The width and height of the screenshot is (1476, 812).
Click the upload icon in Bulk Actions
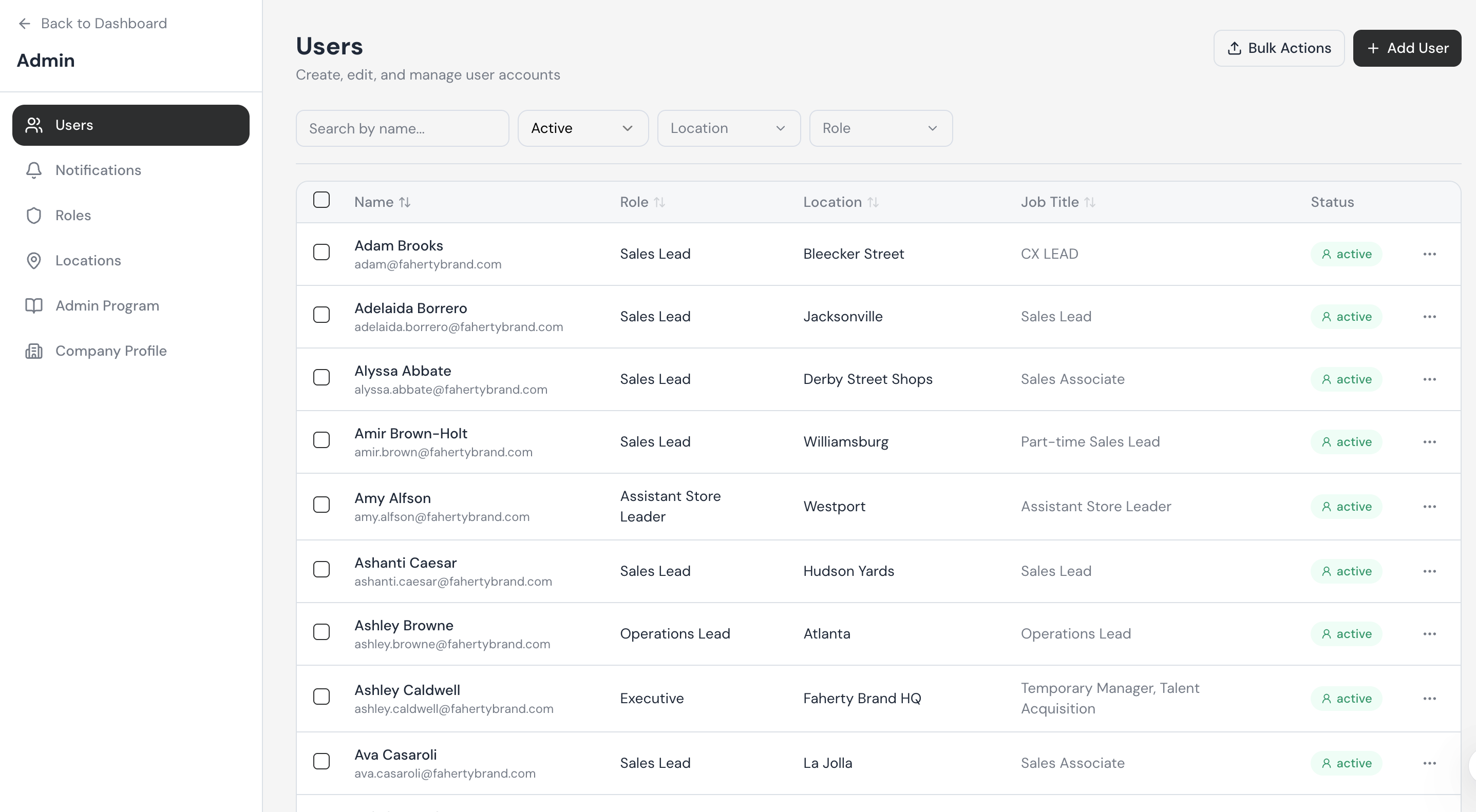click(x=1234, y=48)
